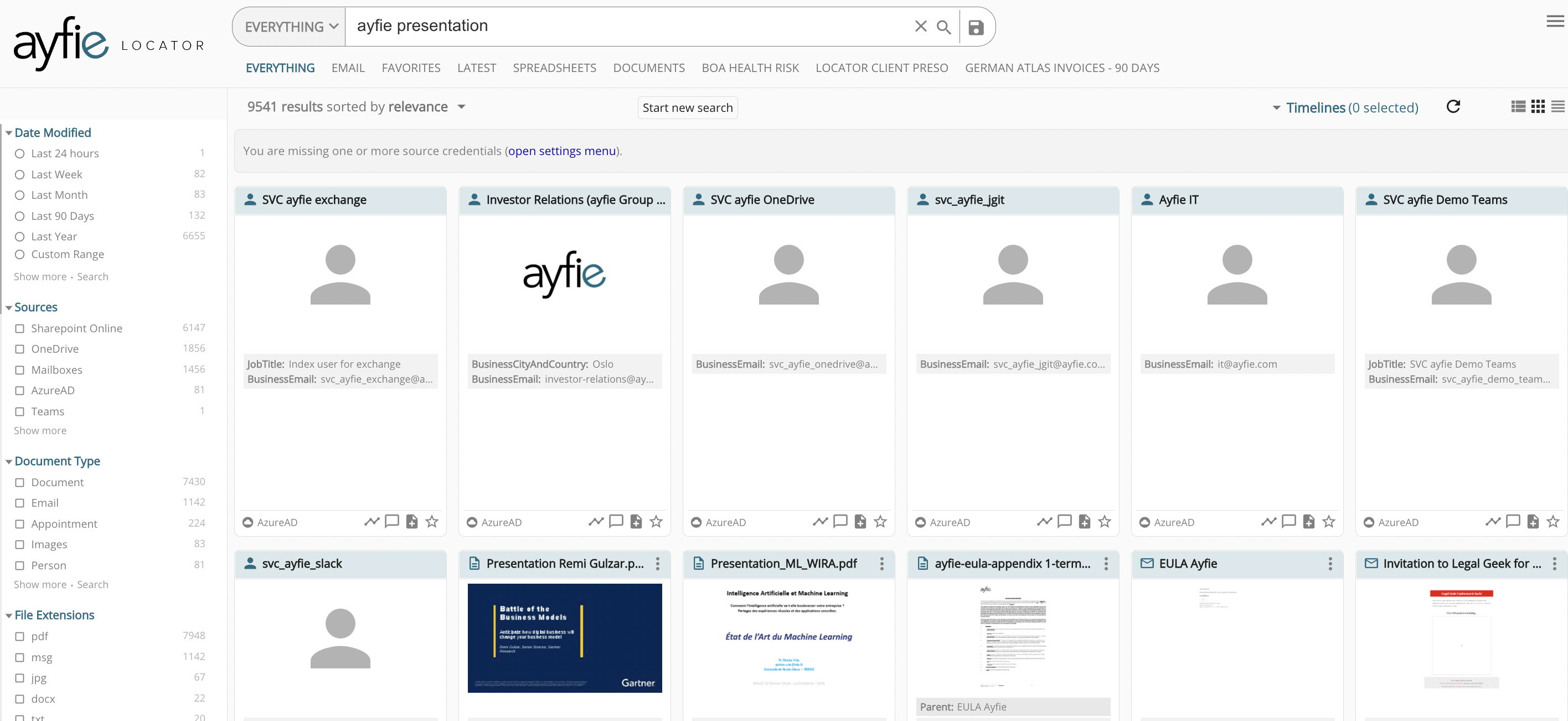Open the GERMAN ATLAS INVOICES - 90 DAYS tab

pyautogui.click(x=1062, y=68)
